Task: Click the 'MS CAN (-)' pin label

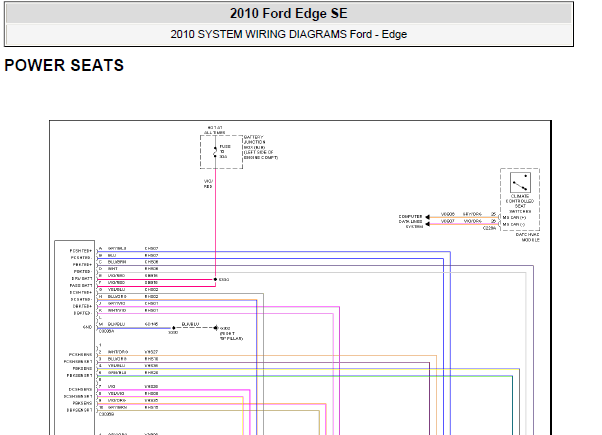Action: pyautogui.click(x=514, y=224)
